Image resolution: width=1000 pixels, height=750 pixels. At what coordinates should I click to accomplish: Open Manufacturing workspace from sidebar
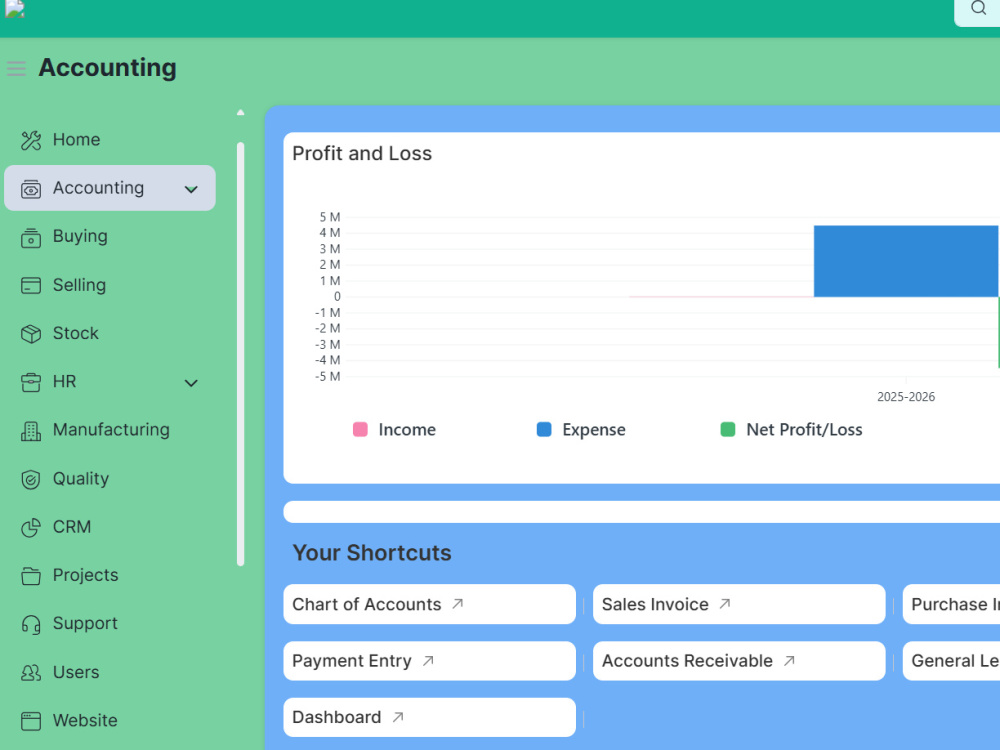(x=111, y=430)
